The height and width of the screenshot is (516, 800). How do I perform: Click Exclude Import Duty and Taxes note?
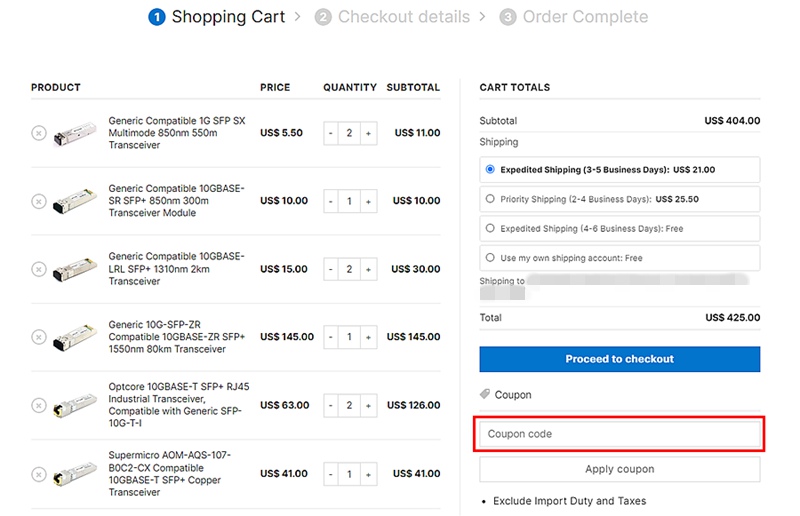point(569,501)
